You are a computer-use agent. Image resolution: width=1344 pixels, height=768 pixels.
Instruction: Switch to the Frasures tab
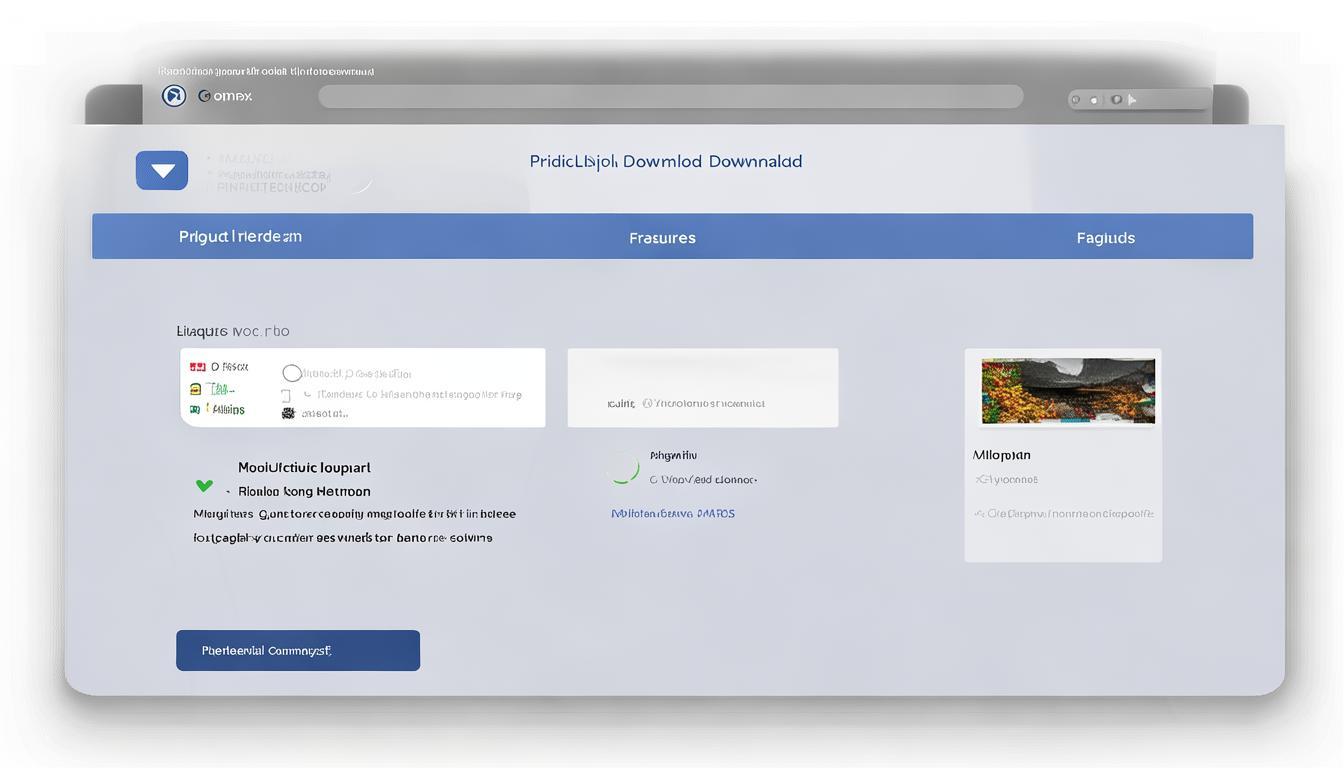[662, 238]
